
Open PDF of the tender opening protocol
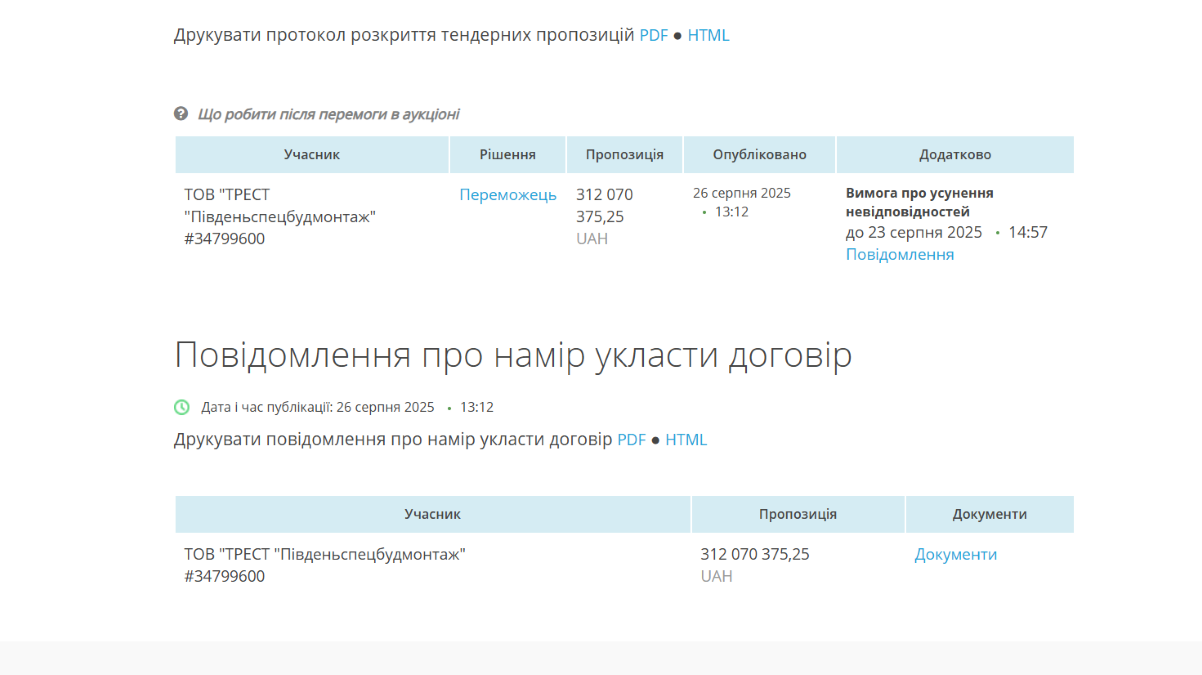click(x=653, y=35)
